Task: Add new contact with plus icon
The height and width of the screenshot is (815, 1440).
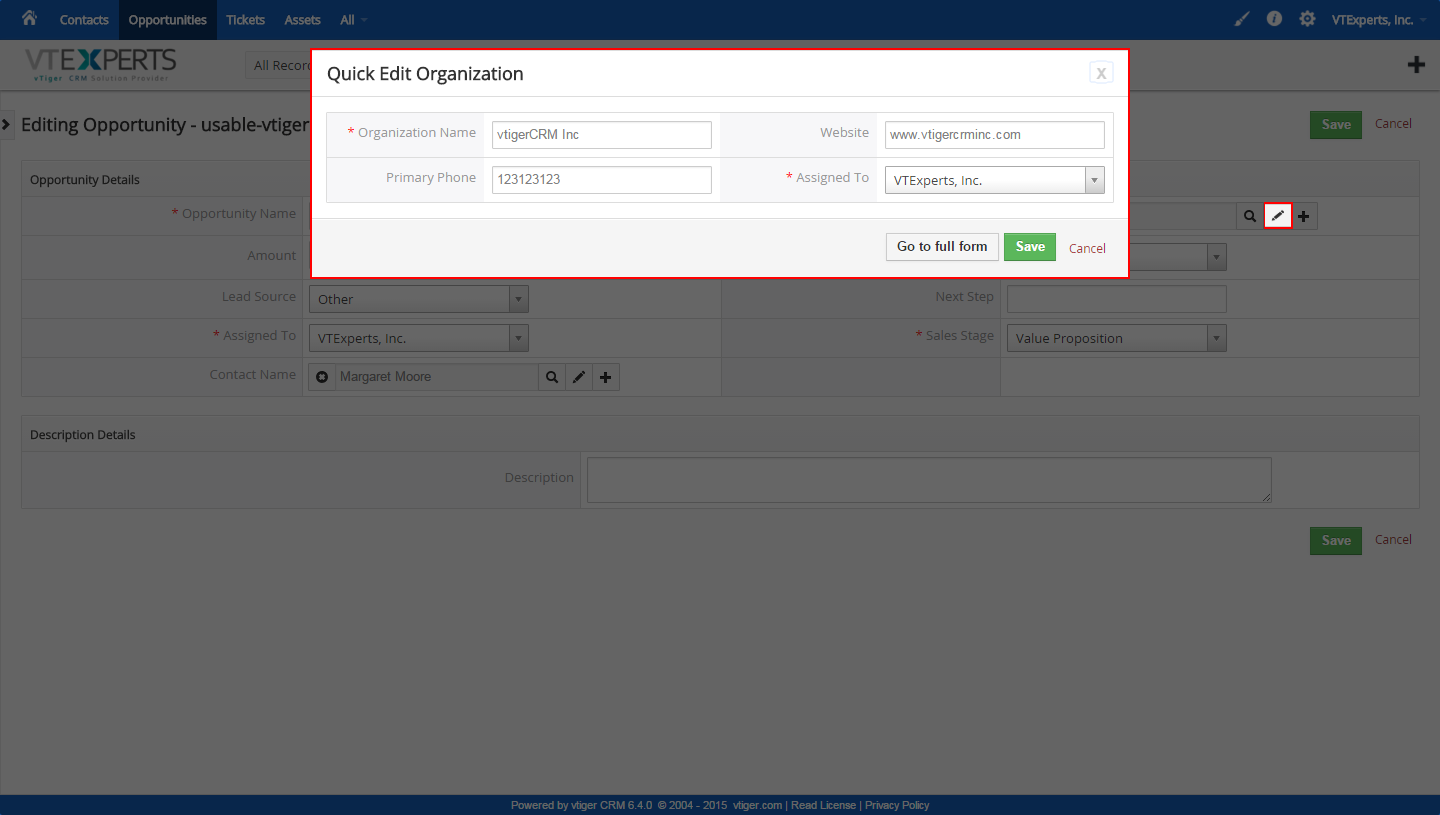Action: click(x=606, y=377)
